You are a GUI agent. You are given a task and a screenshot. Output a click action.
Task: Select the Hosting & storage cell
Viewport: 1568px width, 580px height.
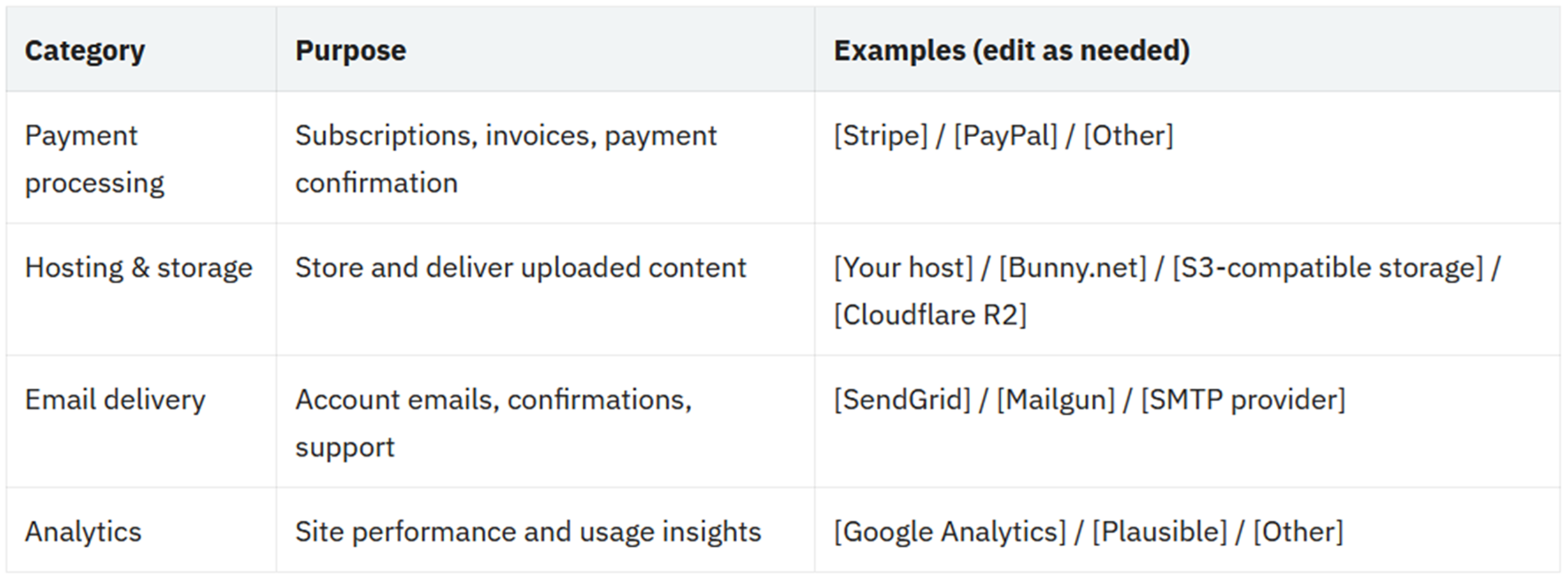(138, 267)
